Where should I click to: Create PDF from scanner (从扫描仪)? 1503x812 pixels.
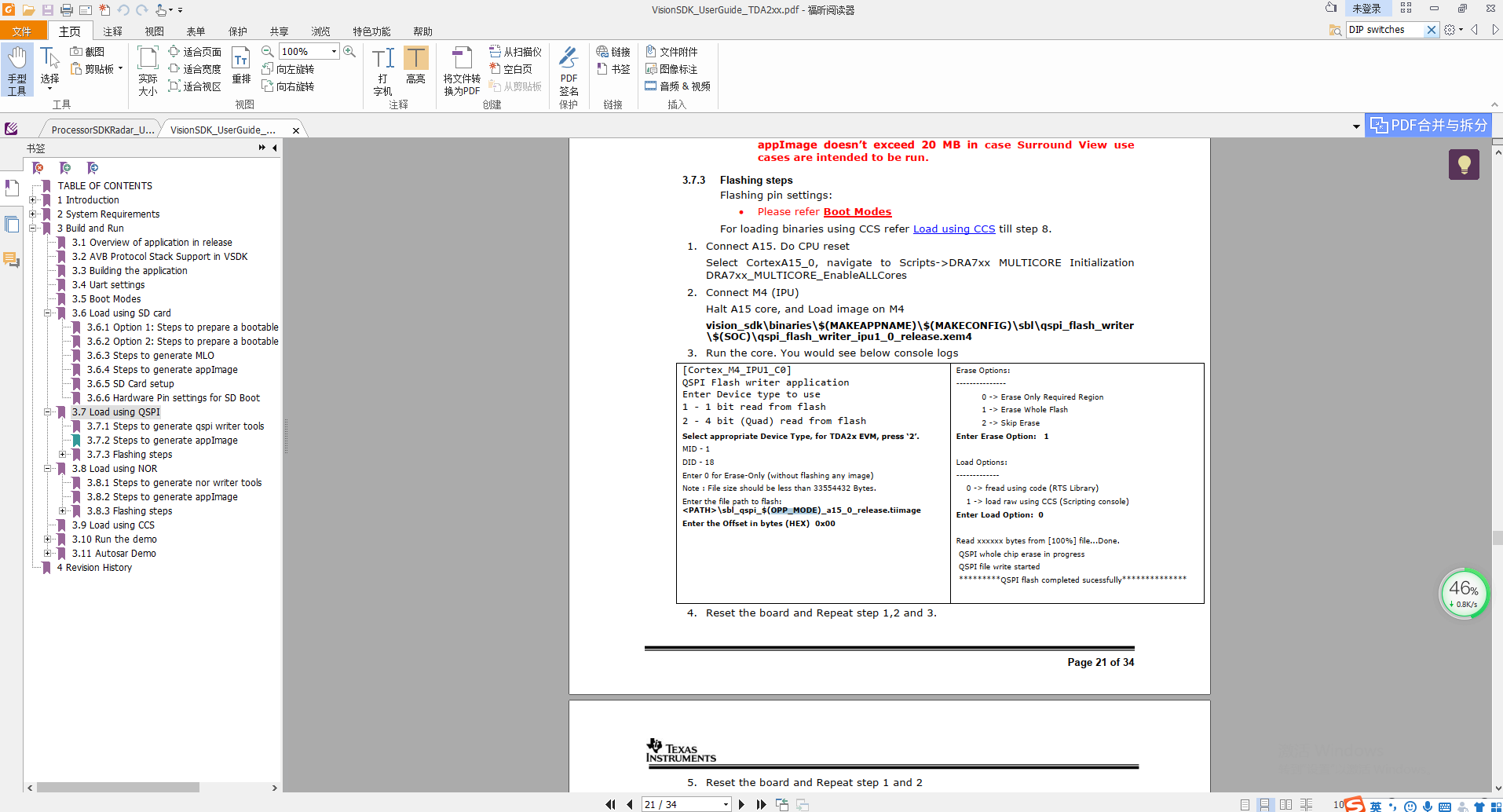coord(515,52)
